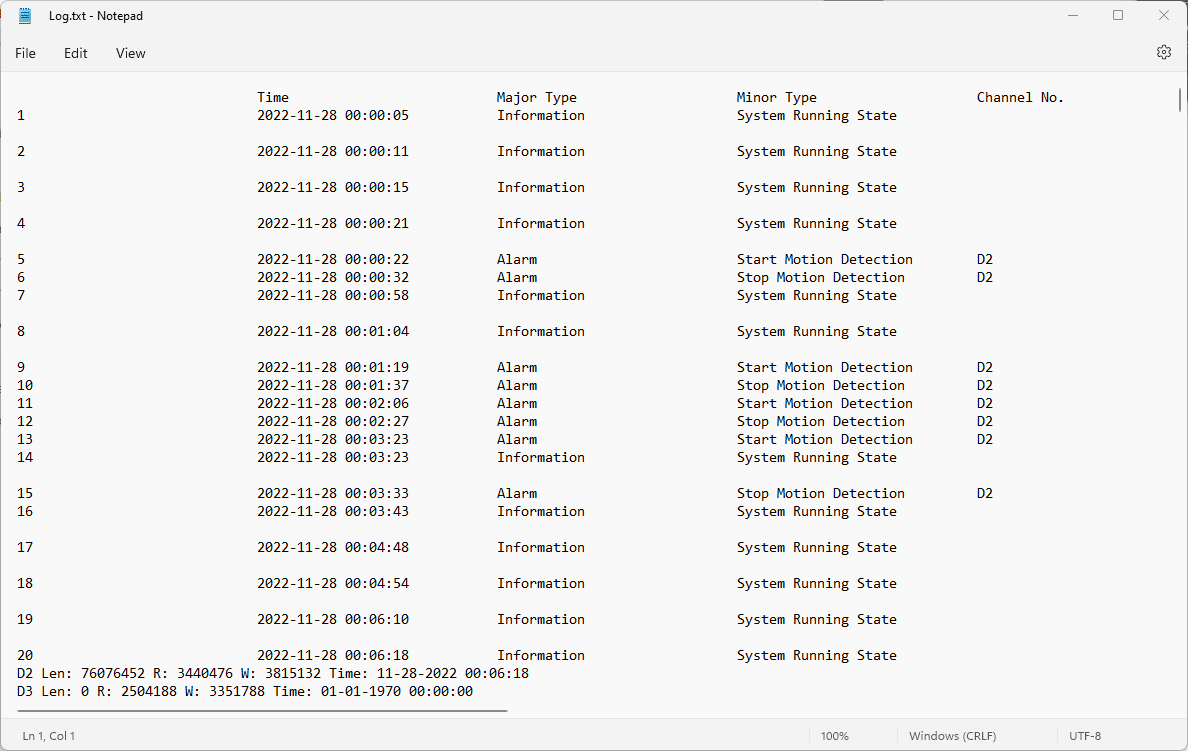This screenshot has width=1188, height=751.
Task: Click the UTF-8 encoding indicator
Action: (x=1085, y=735)
